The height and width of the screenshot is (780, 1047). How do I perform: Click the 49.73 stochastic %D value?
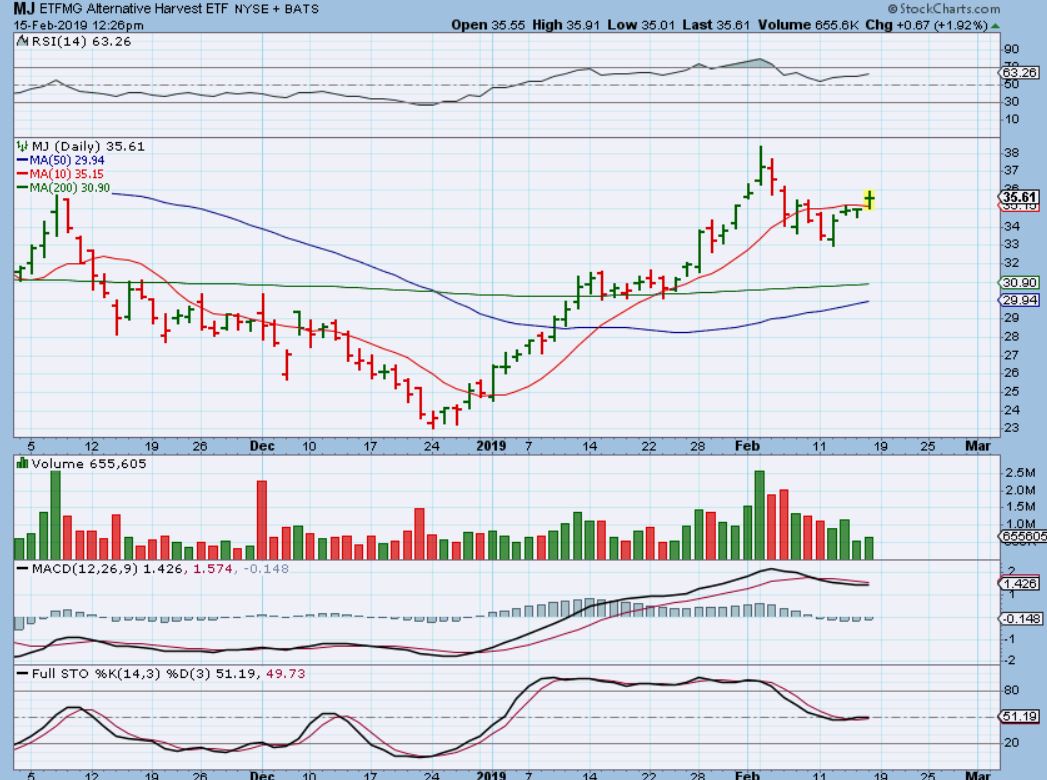(x=286, y=674)
